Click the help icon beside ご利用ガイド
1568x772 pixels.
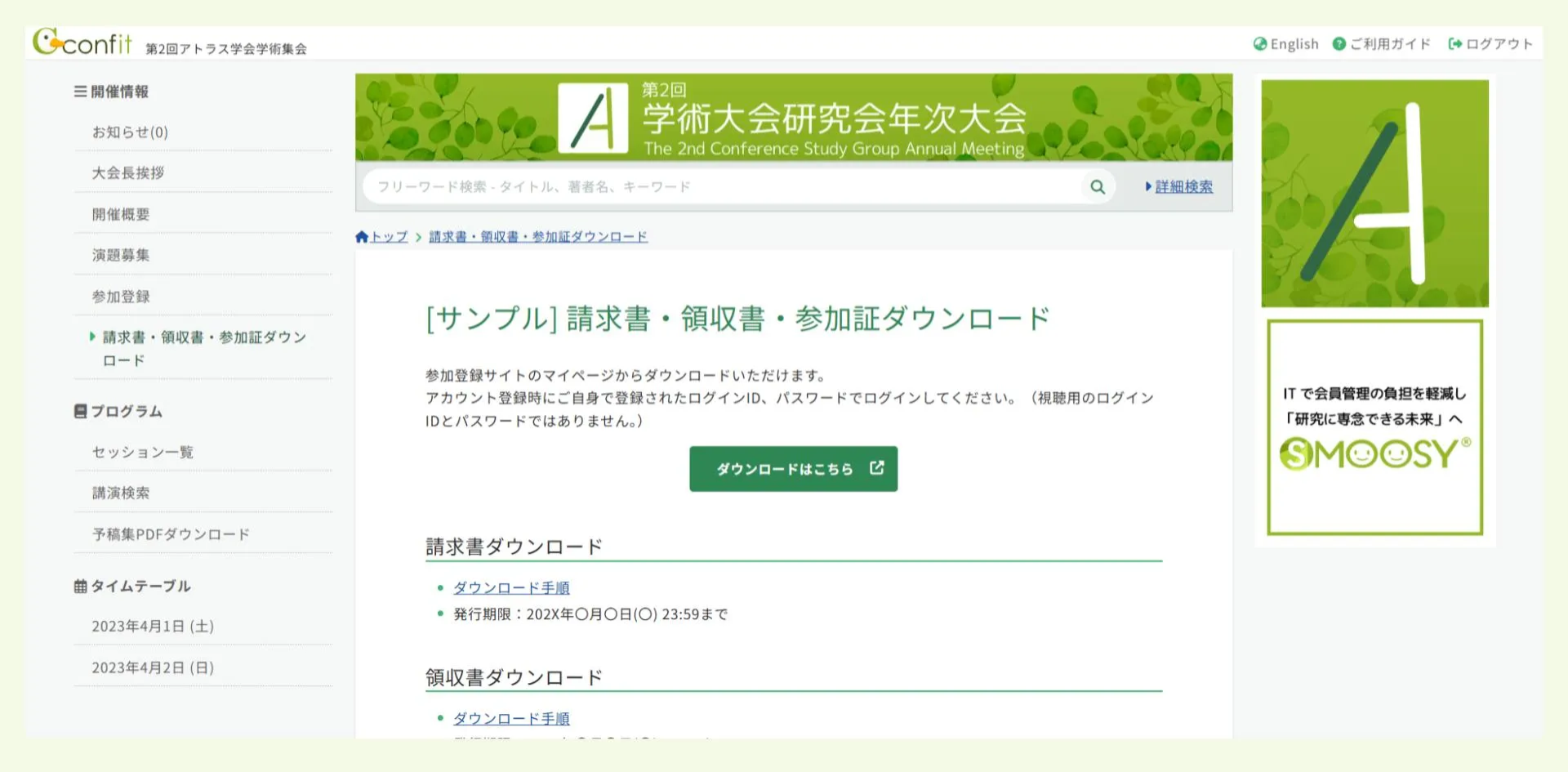pyautogui.click(x=1339, y=44)
